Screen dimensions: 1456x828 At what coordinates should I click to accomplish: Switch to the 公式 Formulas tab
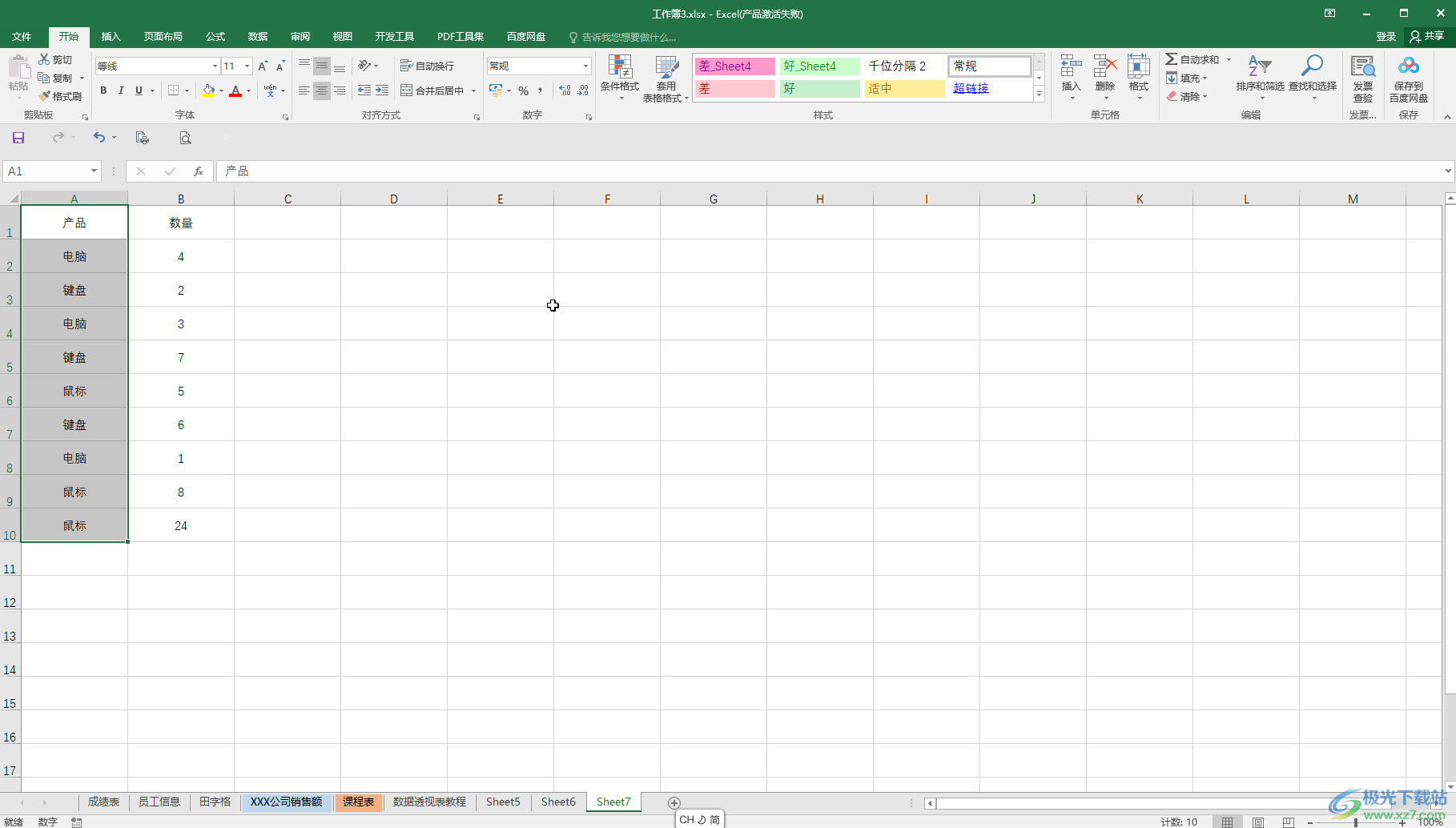pos(215,36)
